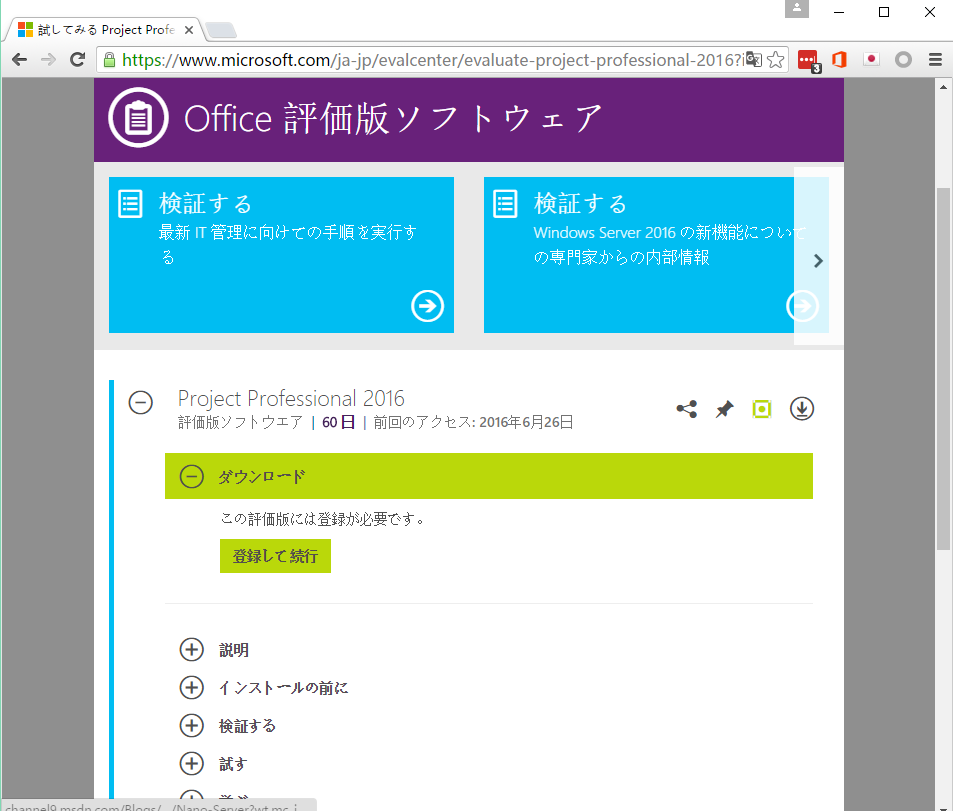Click the arrow circle on the first 検証する card
The height and width of the screenshot is (811, 953).
coord(427,306)
